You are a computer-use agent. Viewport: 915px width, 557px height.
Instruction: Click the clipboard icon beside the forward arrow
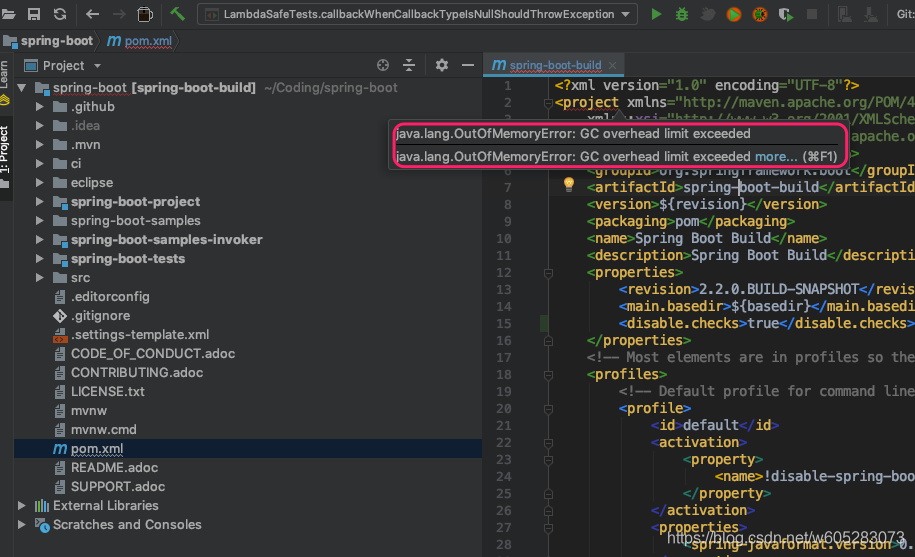[x=145, y=14]
